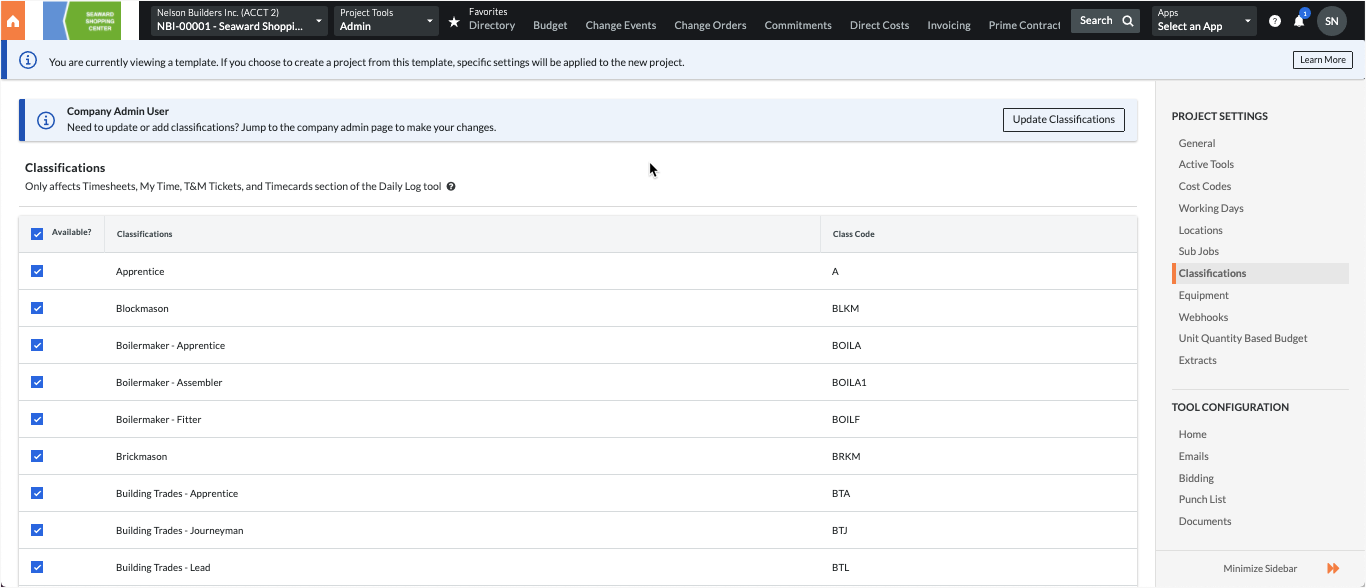Open Unit Quantity Based Budget settings
The height and width of the screenshot is (588, 1366).
click(1243, 339)
